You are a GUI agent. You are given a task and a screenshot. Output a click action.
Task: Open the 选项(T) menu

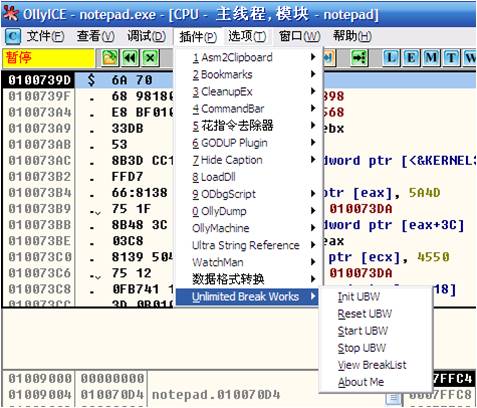click(x=247, y=36)
